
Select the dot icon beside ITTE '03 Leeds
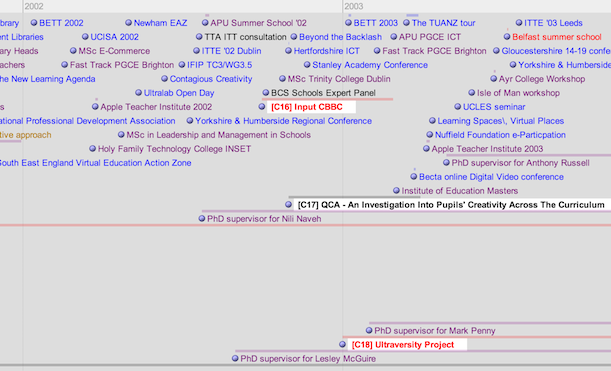519,23
